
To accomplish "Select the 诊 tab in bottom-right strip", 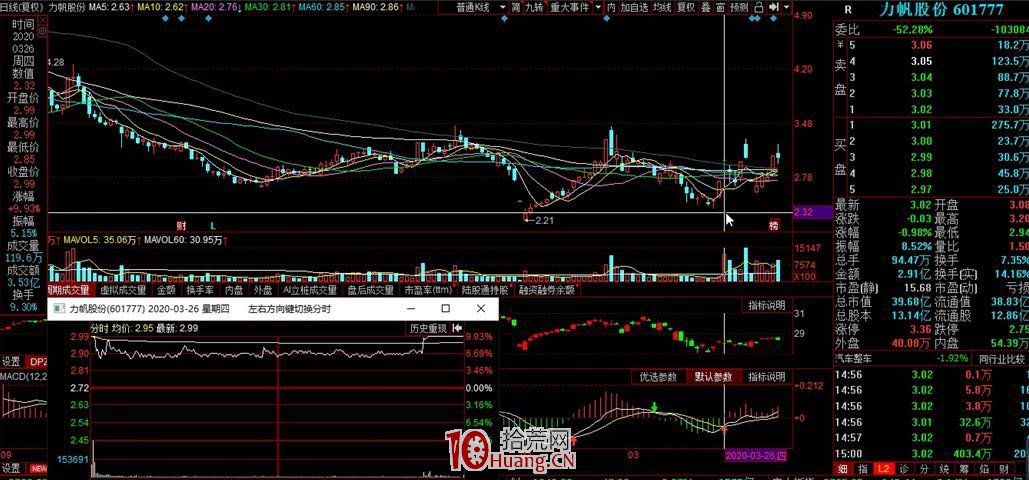I will (904, 469).
